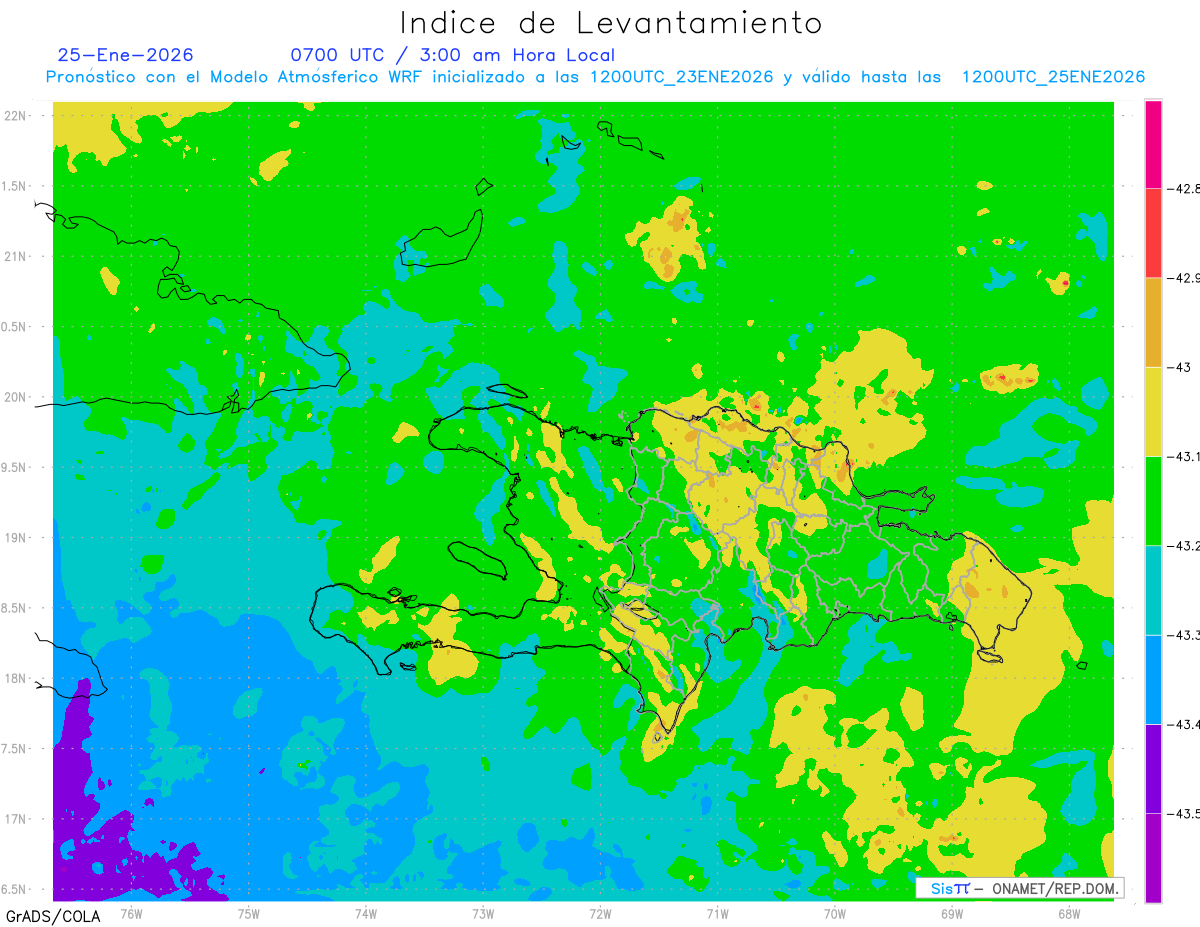The image size is (1200, 927).
Task: Click the "70W" longitude axis label
Action: point(835,913)
